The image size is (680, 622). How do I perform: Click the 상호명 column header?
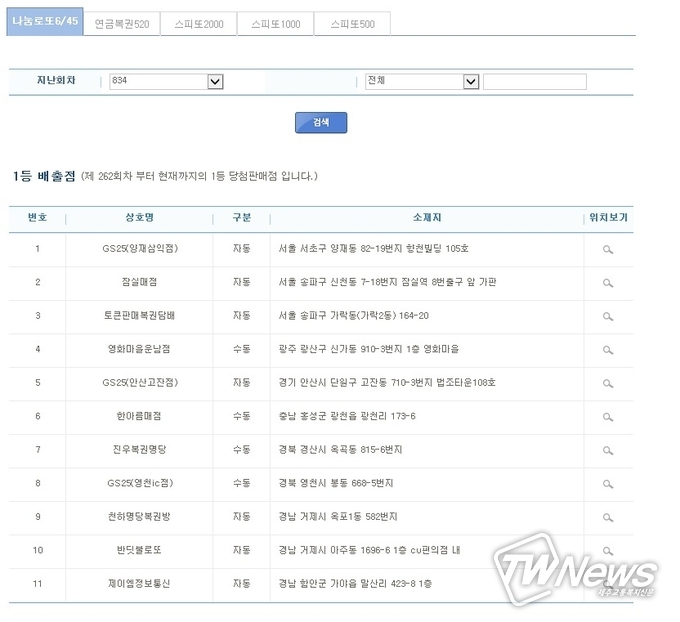click(x=139, y=218)
